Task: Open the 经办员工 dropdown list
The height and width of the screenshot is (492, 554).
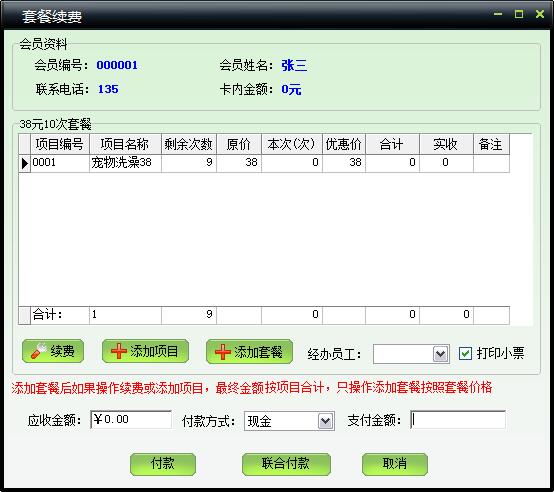Action: pyautogui.click(x=441, y=354)
